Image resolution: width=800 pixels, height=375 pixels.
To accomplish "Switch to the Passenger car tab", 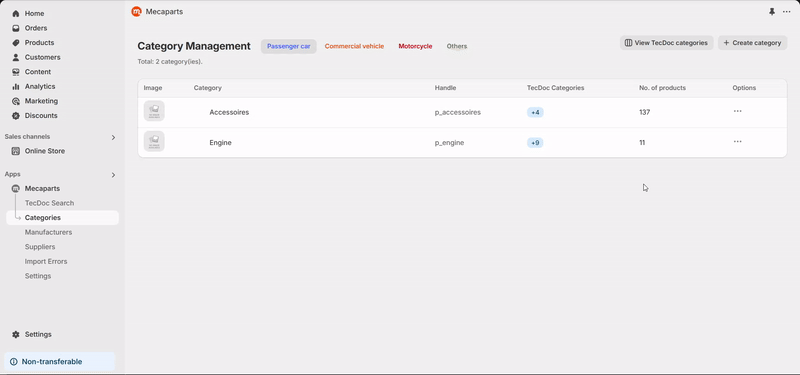I will (x=289, y=46).
